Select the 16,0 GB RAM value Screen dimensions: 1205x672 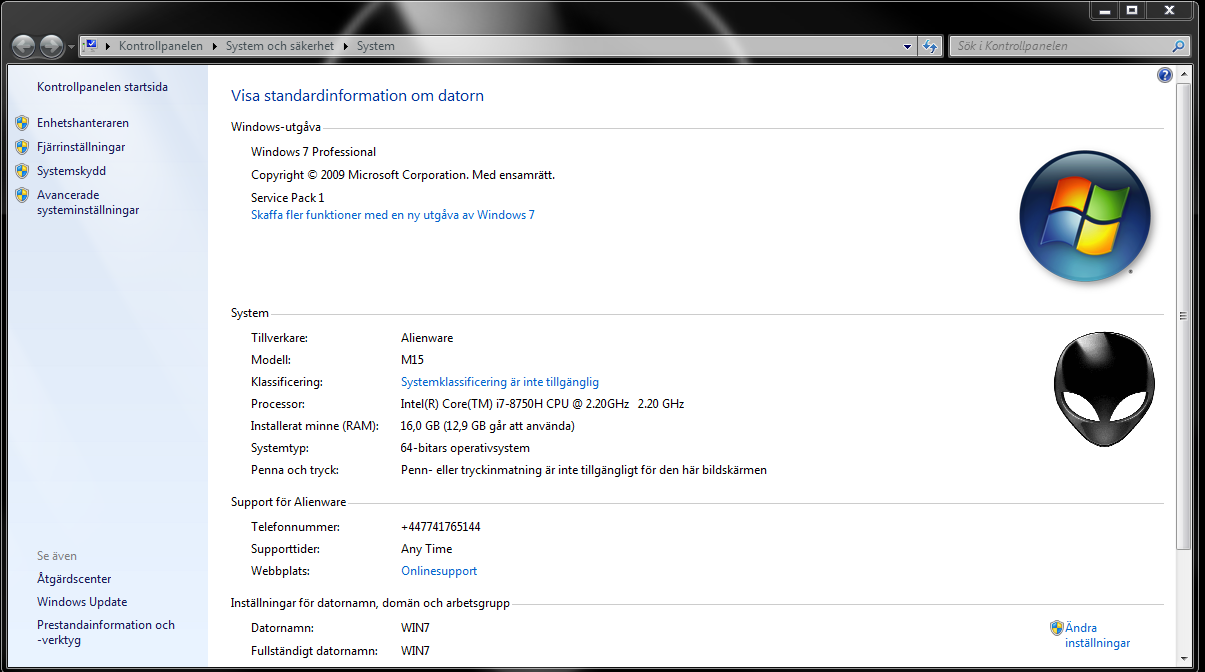(488, 426)
